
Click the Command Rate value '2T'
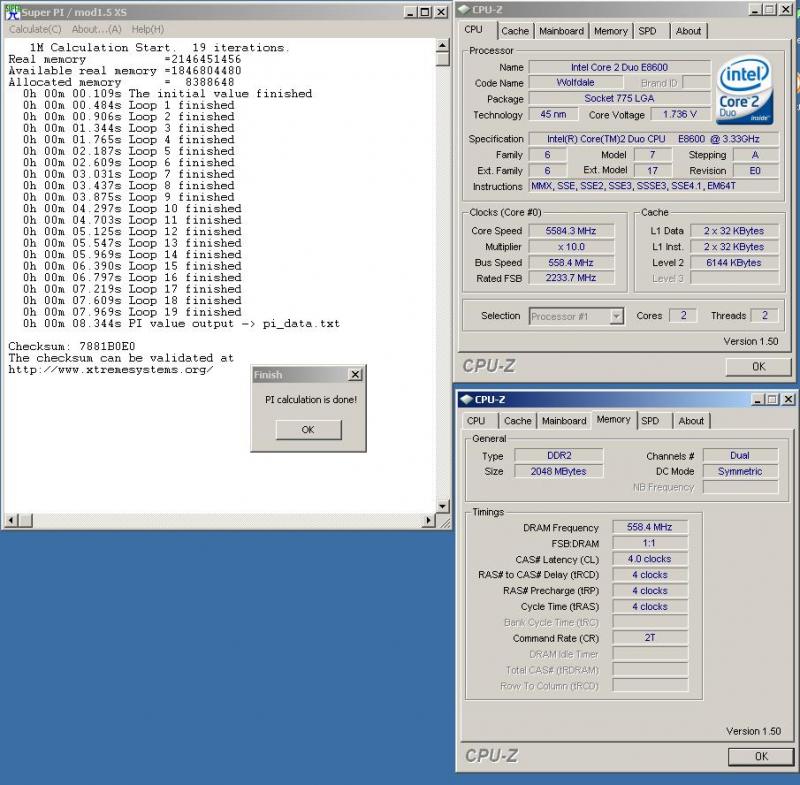pyautogui.click(x=650, y=638)
